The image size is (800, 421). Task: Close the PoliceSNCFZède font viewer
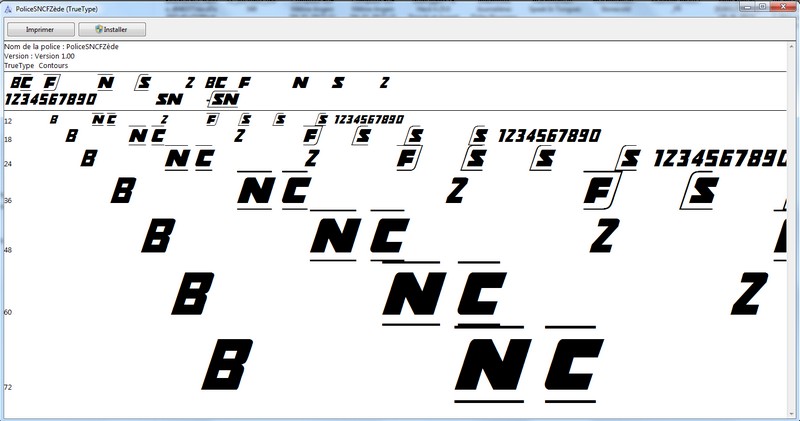[x=783, y=7]
